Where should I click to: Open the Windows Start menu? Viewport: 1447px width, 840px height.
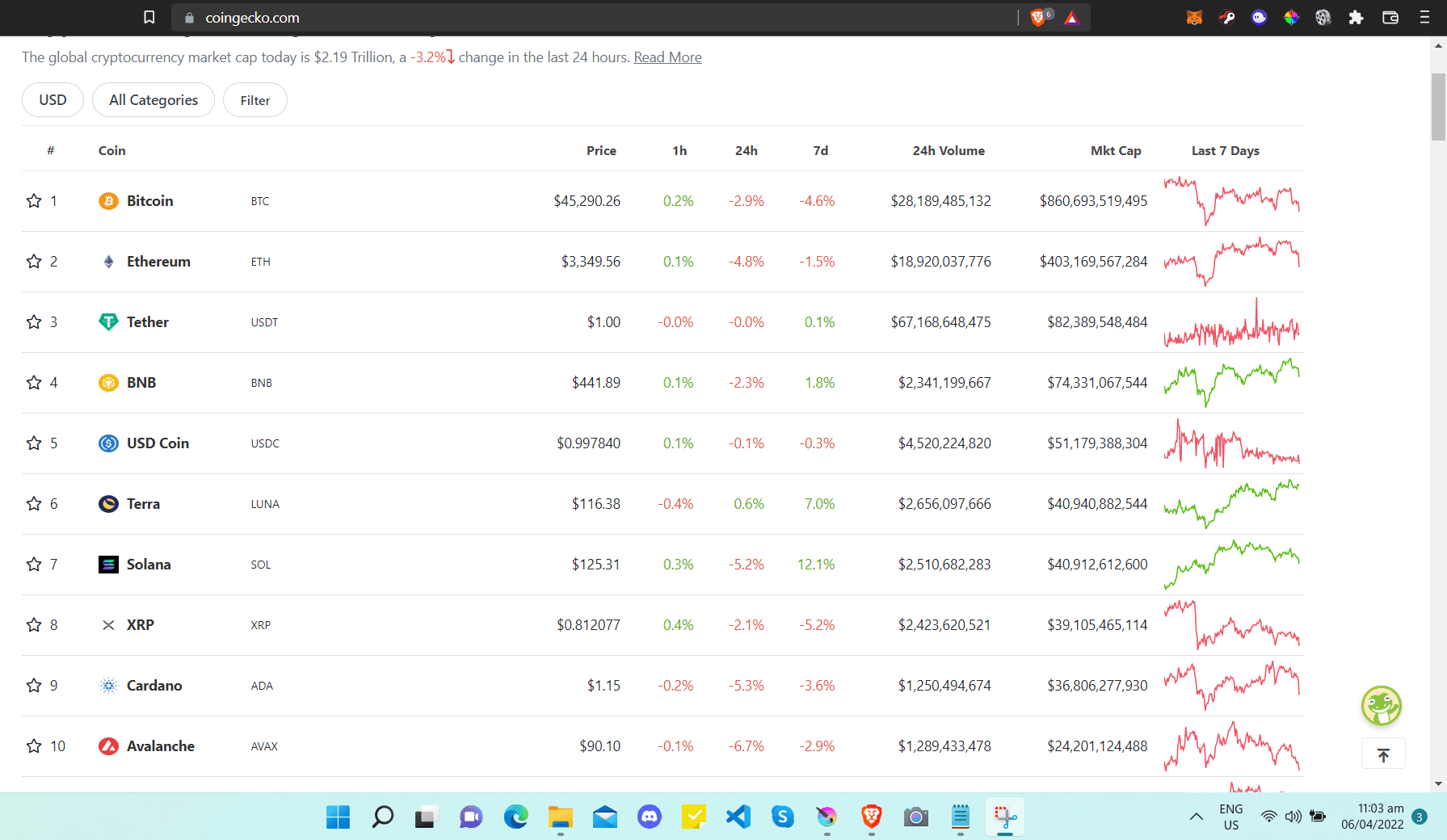339,817
